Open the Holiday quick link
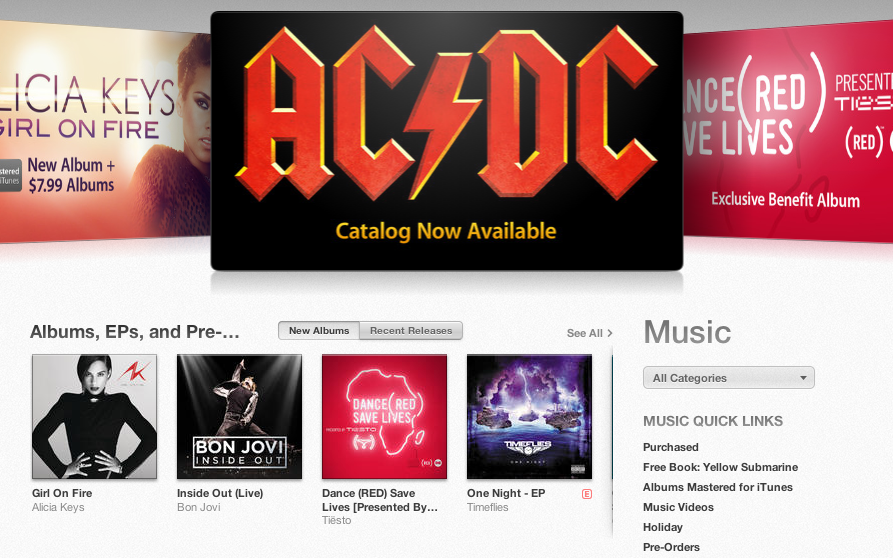Image resolution: width=893 pixels, height=558 pixels. (x=663, y=527)
